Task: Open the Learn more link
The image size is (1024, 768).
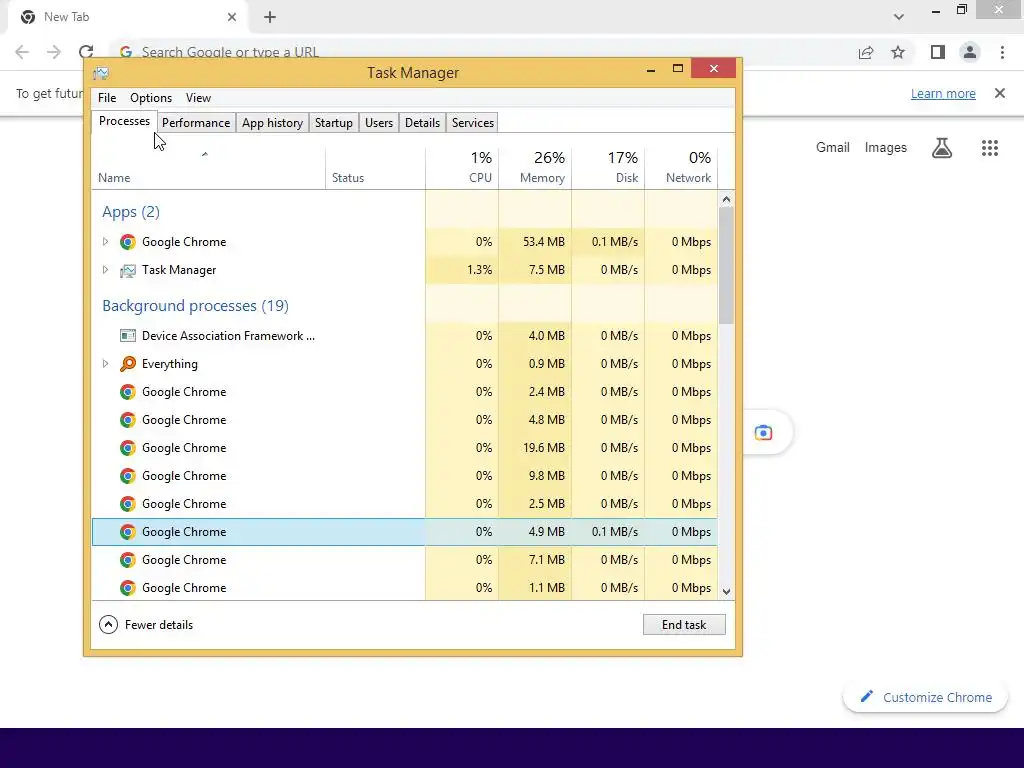Action: (x=943, y=93)
